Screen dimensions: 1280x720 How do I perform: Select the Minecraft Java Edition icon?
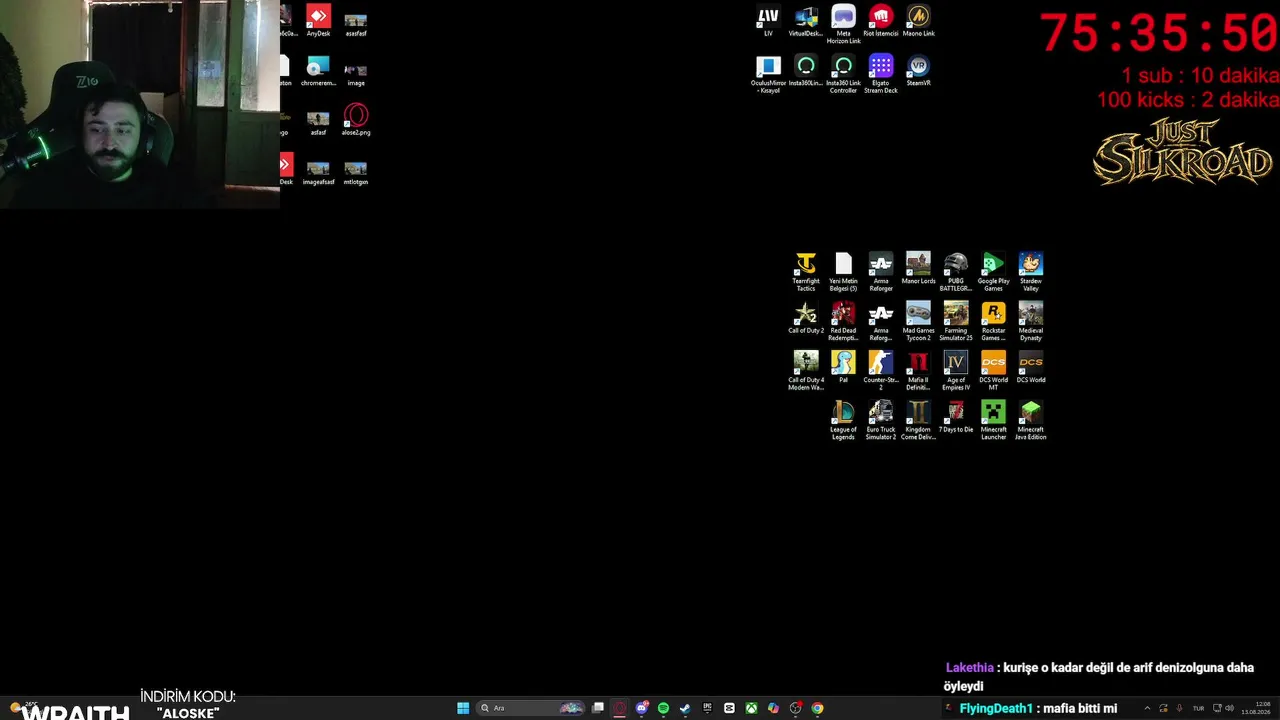click(x=1031, y=420)
